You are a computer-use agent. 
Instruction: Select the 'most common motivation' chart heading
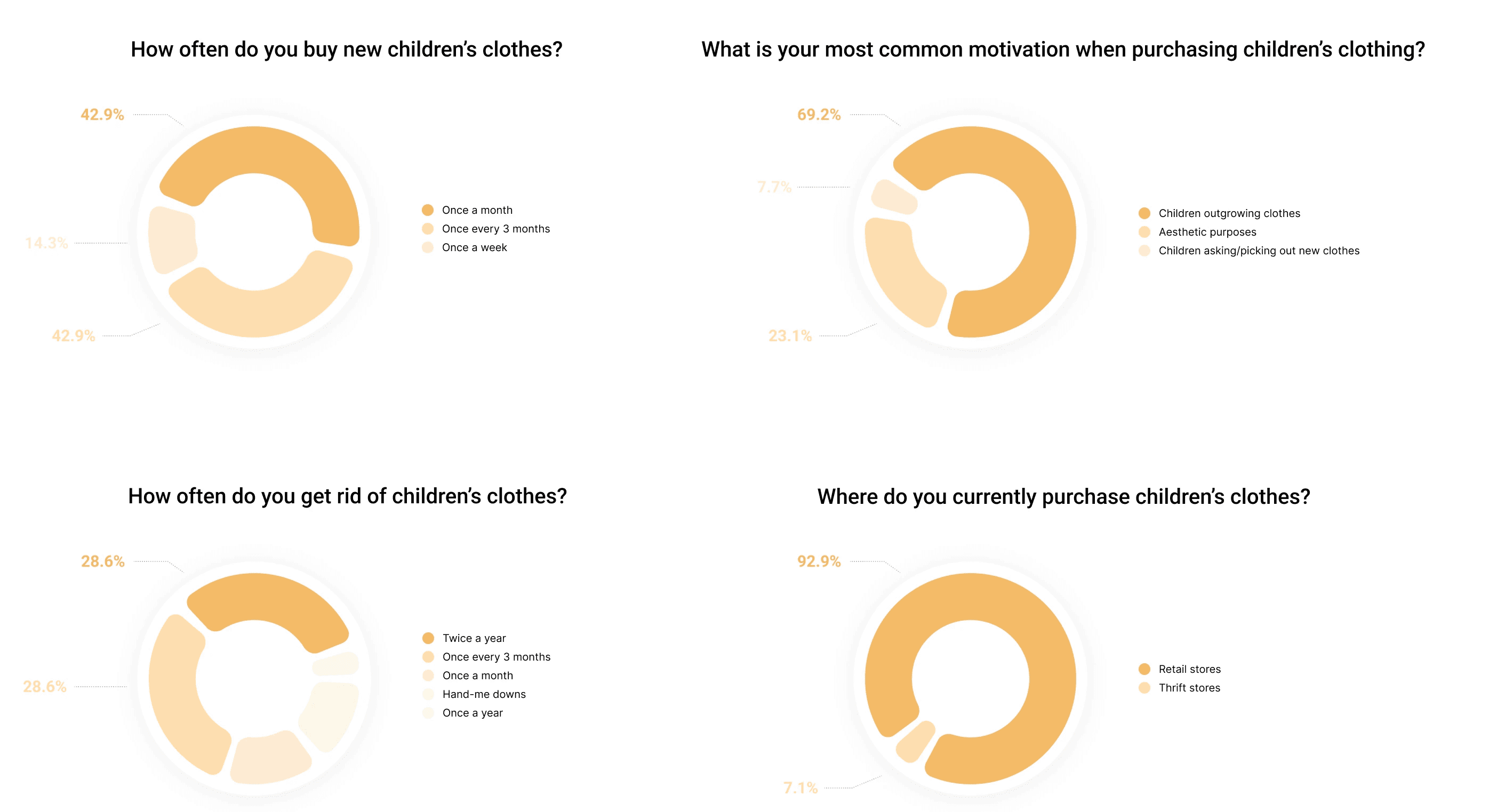tap(1063, 50)
